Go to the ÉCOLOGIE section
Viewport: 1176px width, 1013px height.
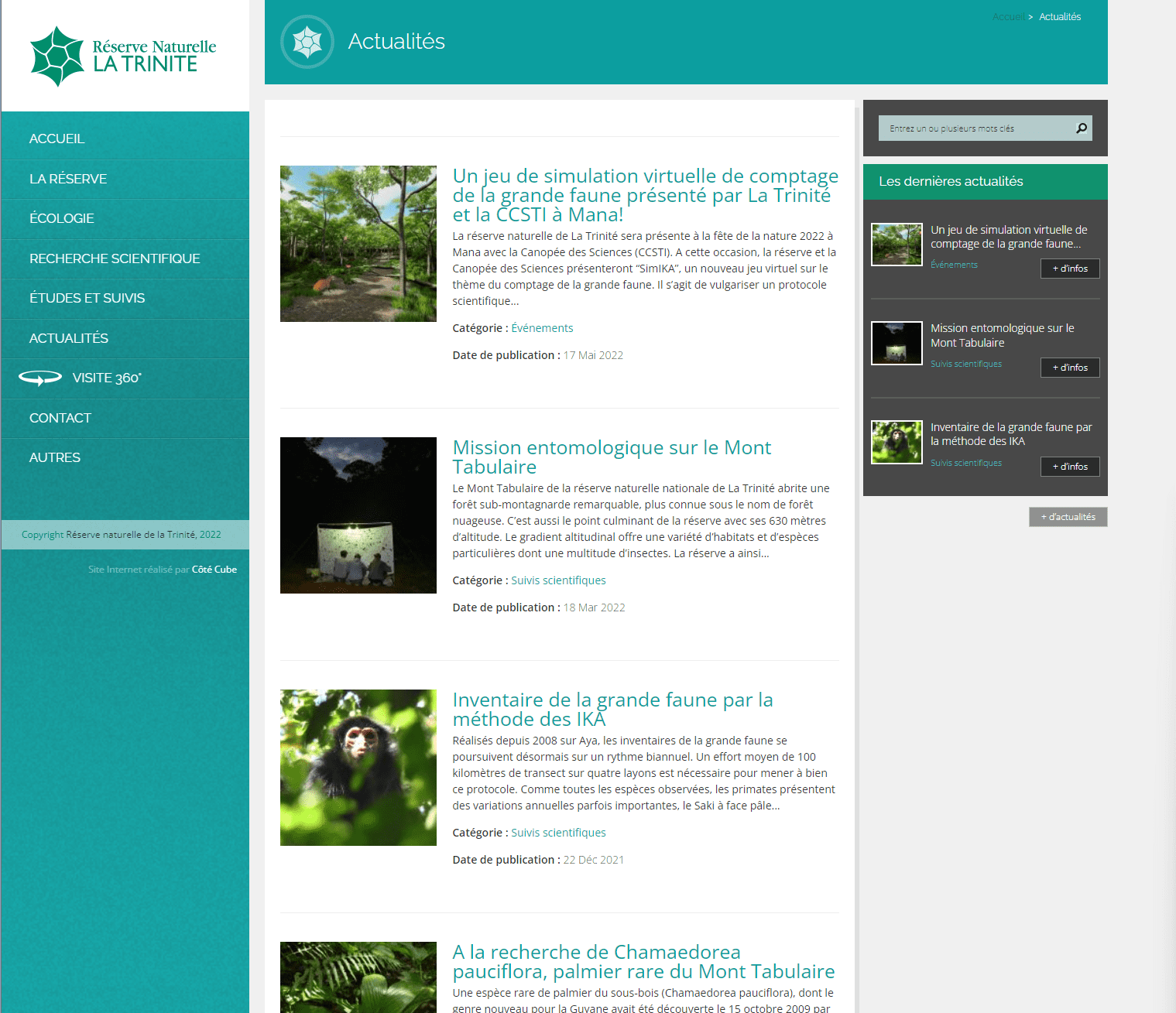[x=62, y=218]
